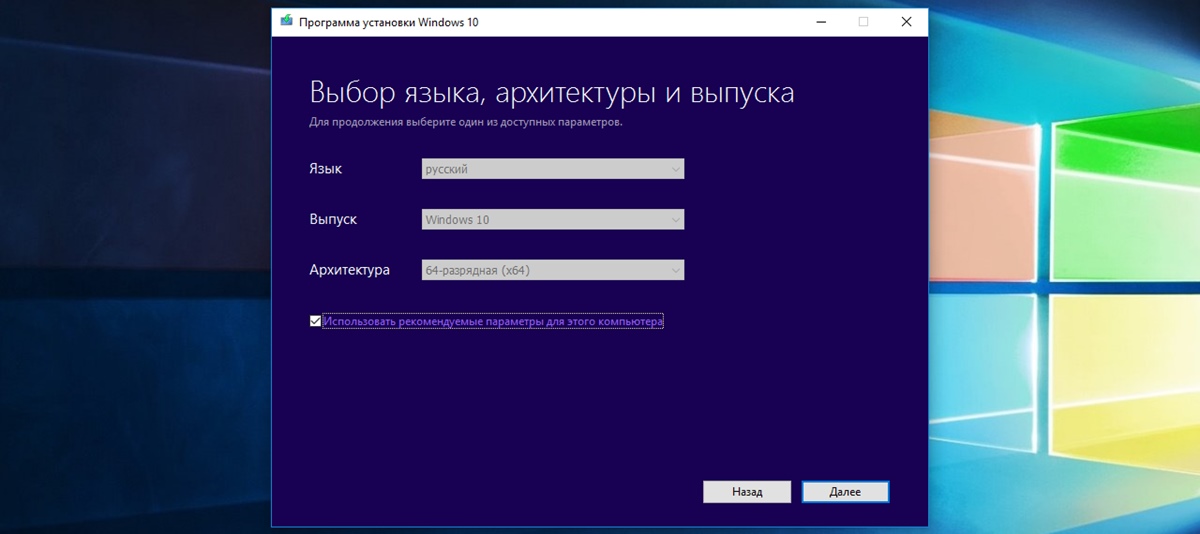Viewport: 1200px width, 534px height.
Task: Open the Архитектура dropdown showing 64-разрядная (x64)
Action: coord(553,270)
